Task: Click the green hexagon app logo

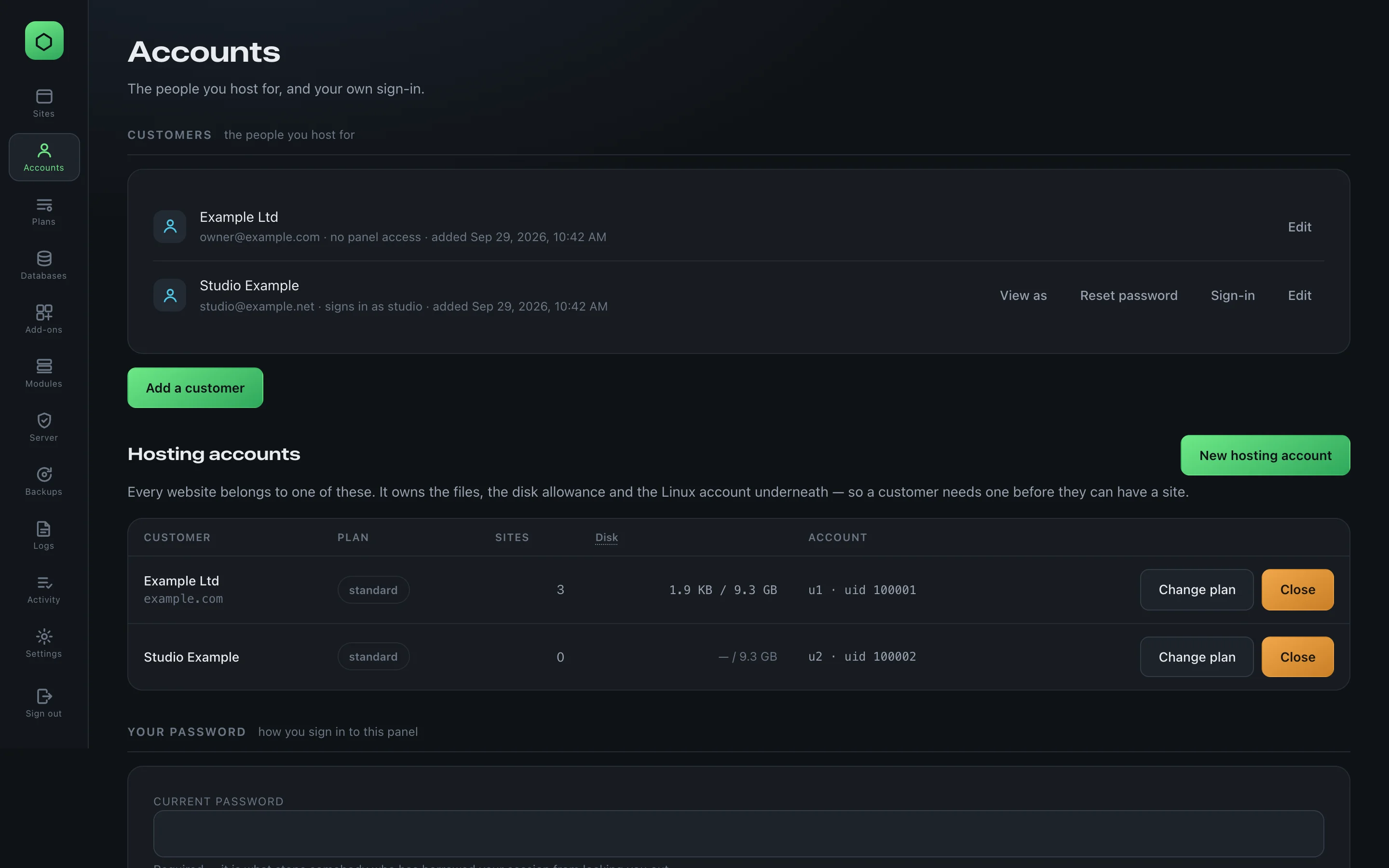Action: click(44, 41)
